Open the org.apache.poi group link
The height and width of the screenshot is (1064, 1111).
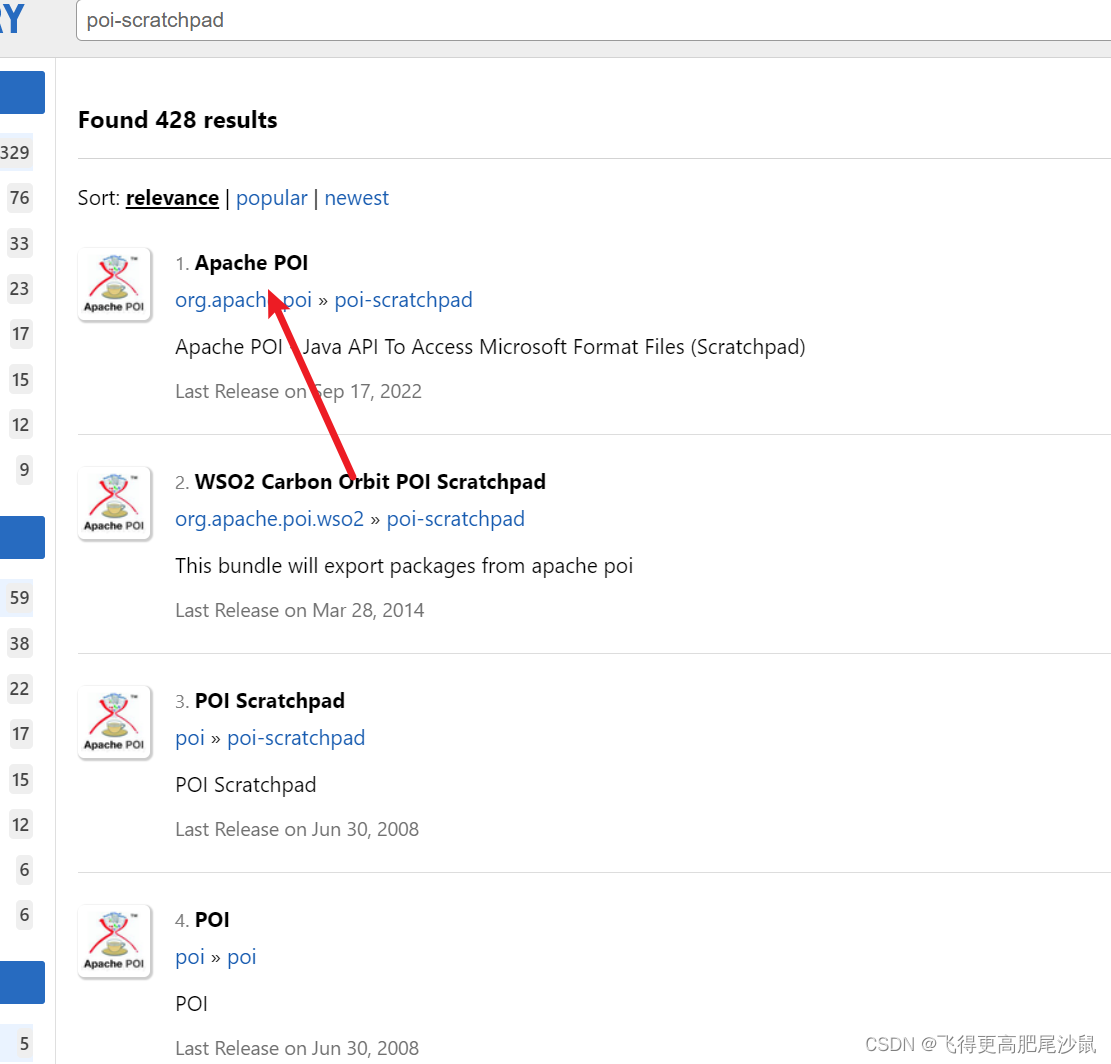(x=243, y=300)
